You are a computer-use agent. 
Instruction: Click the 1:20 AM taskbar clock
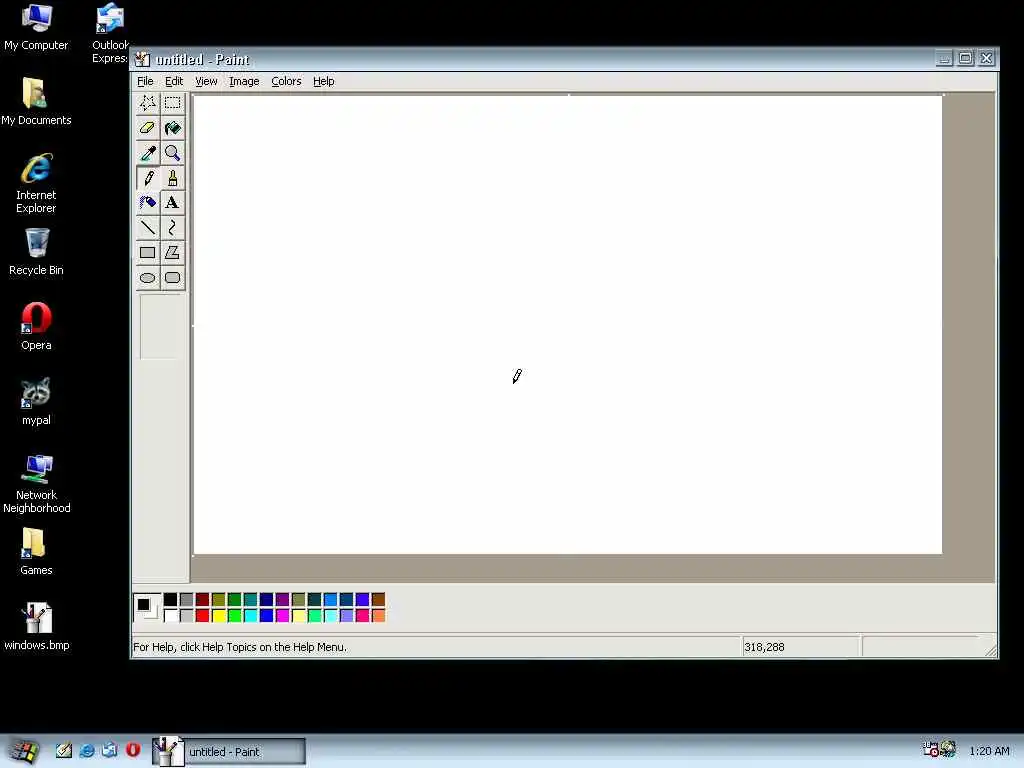click(x=989, y=751)
